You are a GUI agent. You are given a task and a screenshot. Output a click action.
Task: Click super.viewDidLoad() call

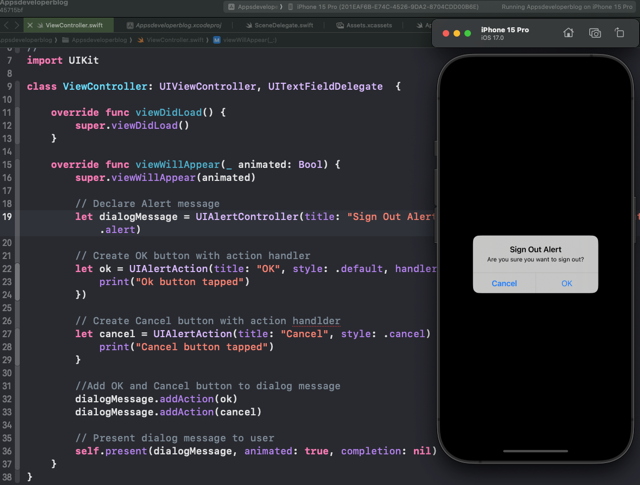click(x=132, y=126)
